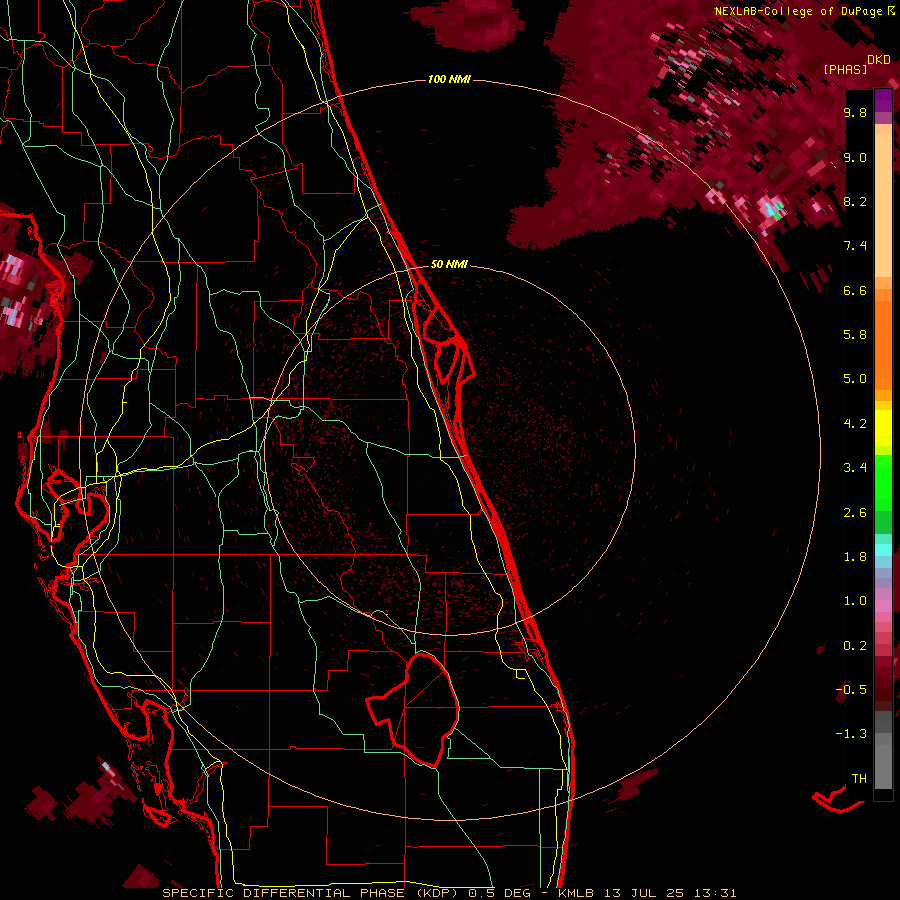Click the 0.2 scale value

point(855,646)
